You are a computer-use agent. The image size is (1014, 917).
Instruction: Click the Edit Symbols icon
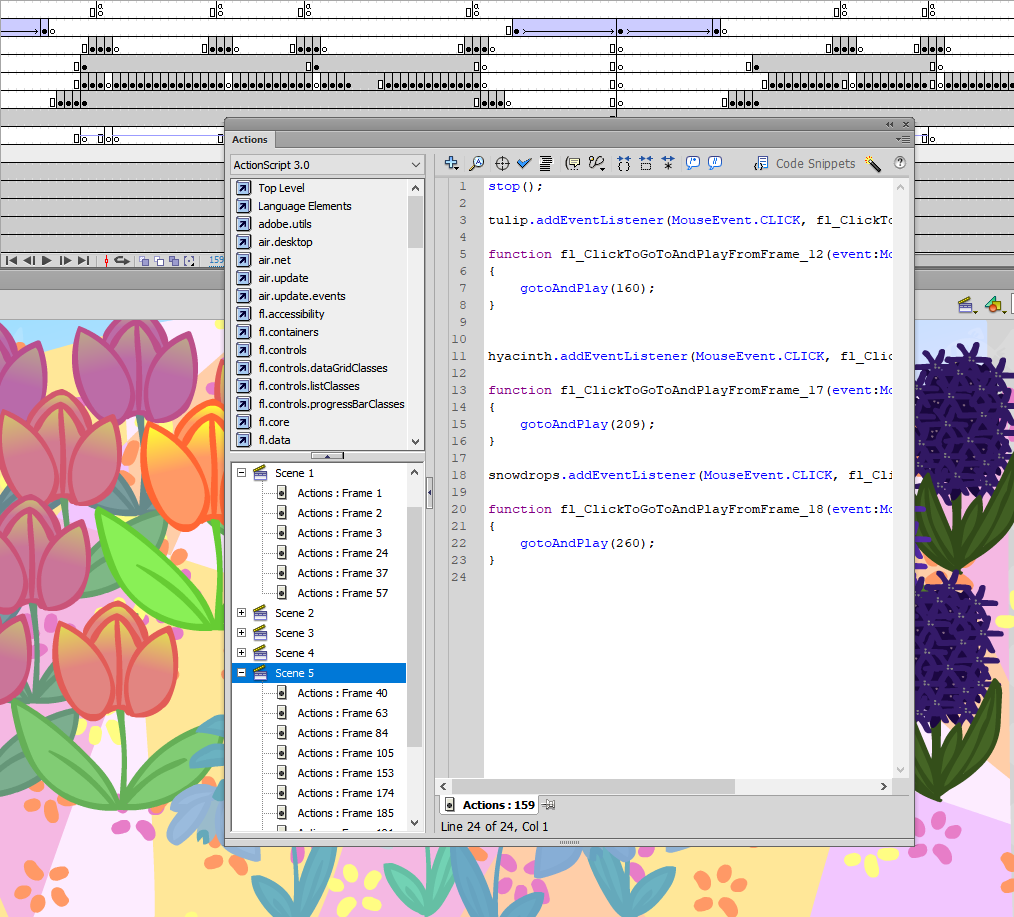[x=993, y=305]
